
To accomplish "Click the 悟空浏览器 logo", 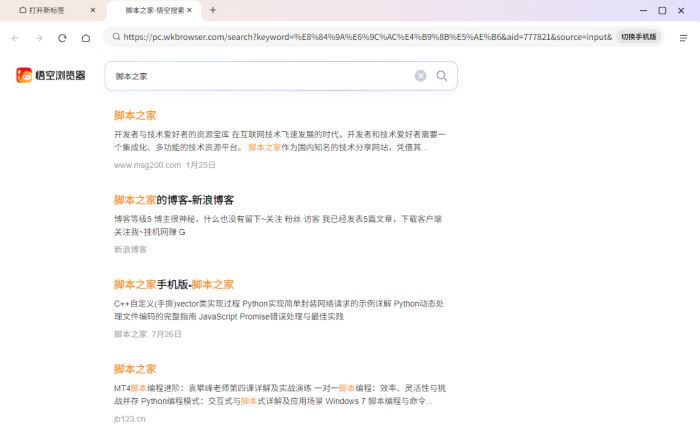I will (50, 75).
